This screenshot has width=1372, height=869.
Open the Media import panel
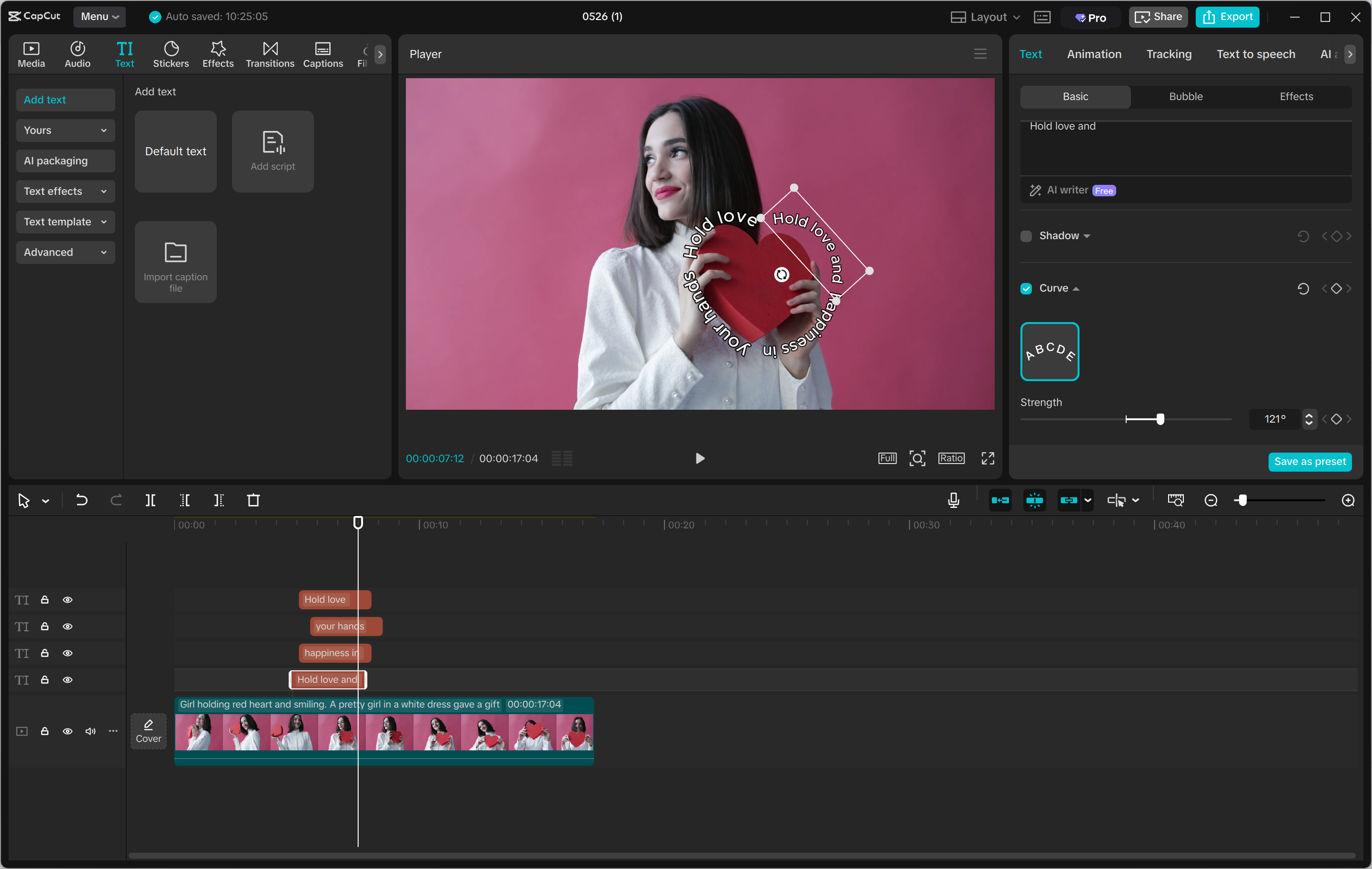click(x=31, y=53)
